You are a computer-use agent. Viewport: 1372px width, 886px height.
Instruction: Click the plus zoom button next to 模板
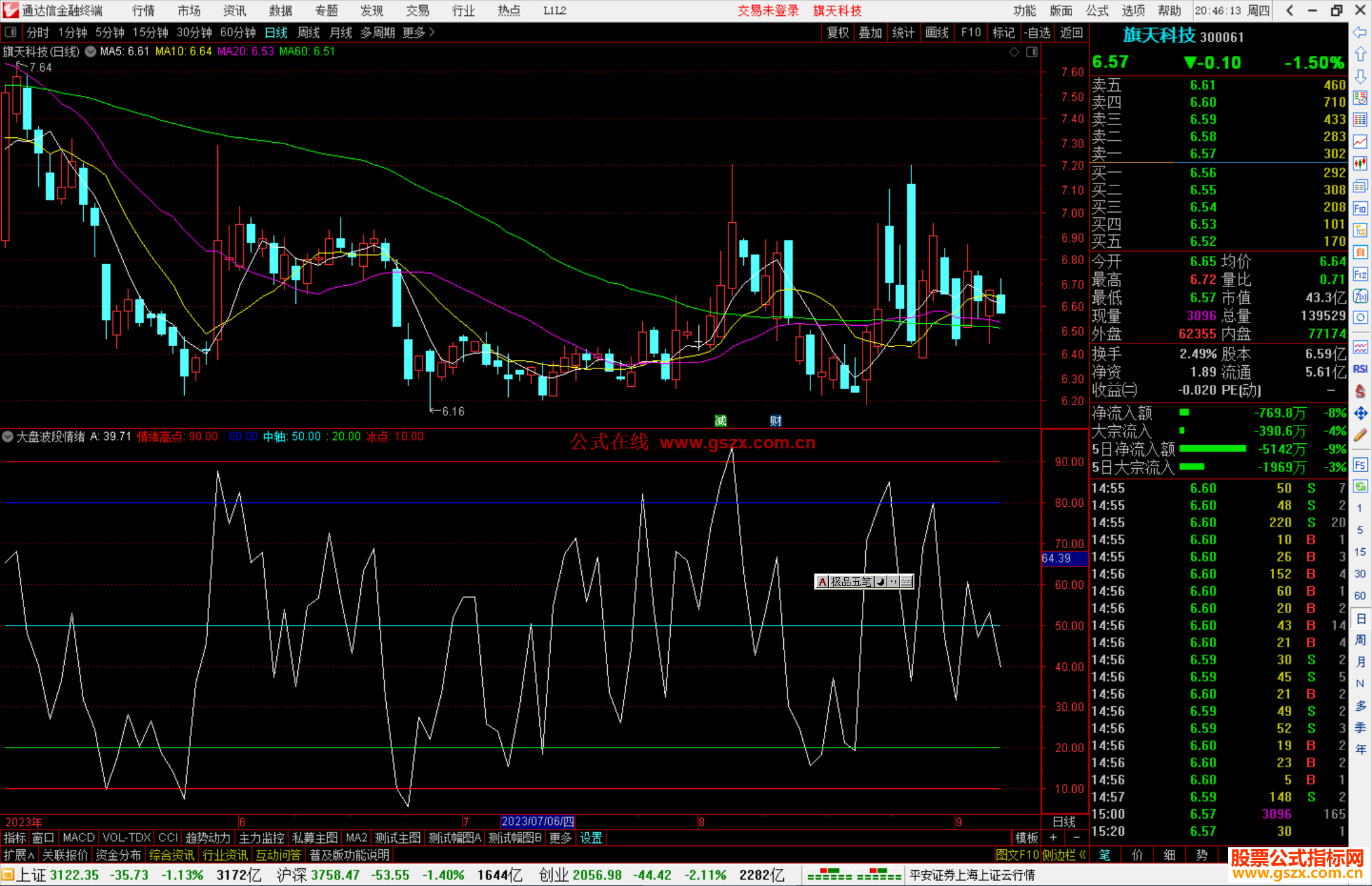(x=1054, y=838)
